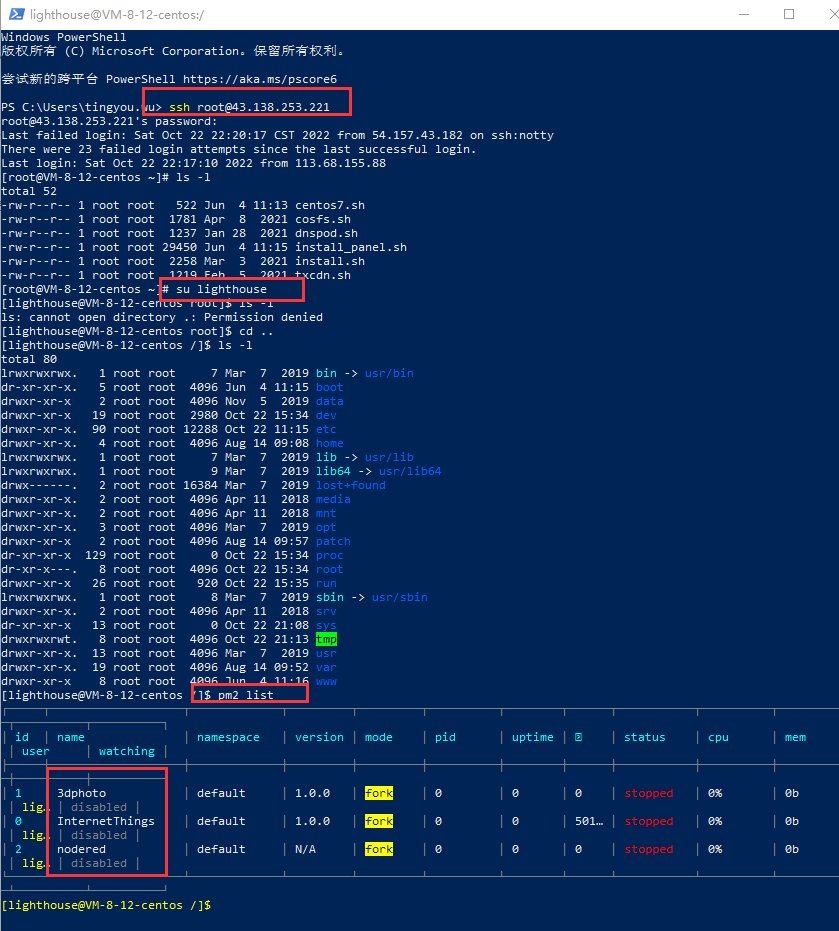
Task: Click the stopped status of nodered
Action: (648, 849)
